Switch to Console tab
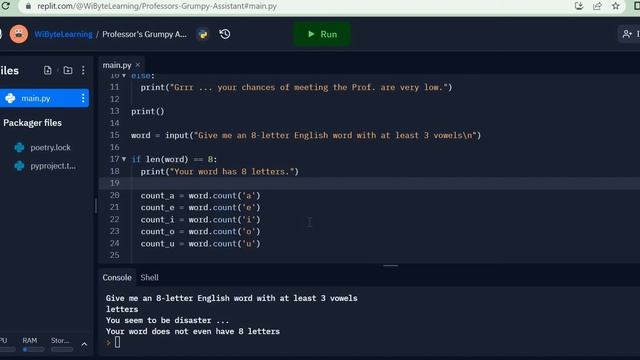This screenshot has width=640, height=360. [x=117, y=278]
